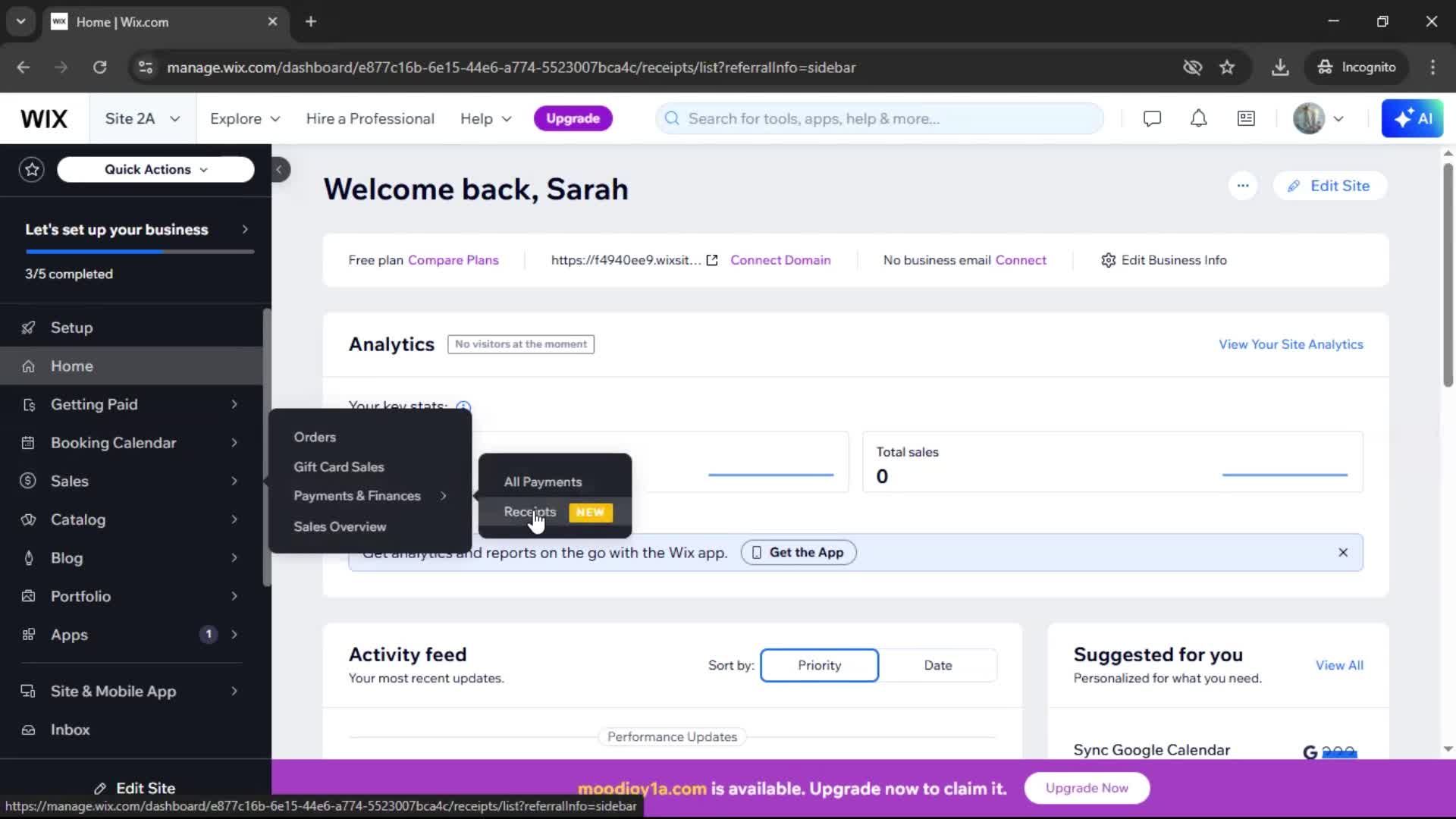Open Receipts submenu item
This screenshot has height=819, width=1456.
tap(555, 513)
